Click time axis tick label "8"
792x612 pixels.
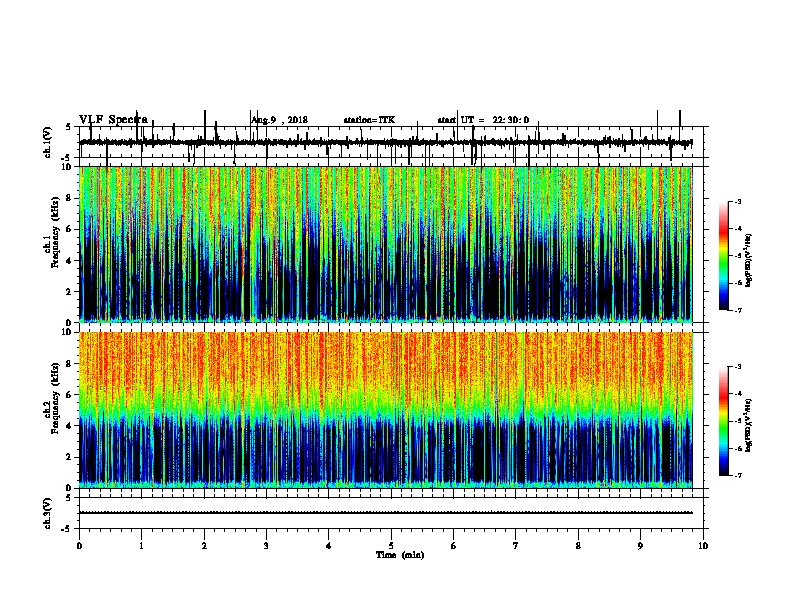pyautogui.click(x=578, y=546)
